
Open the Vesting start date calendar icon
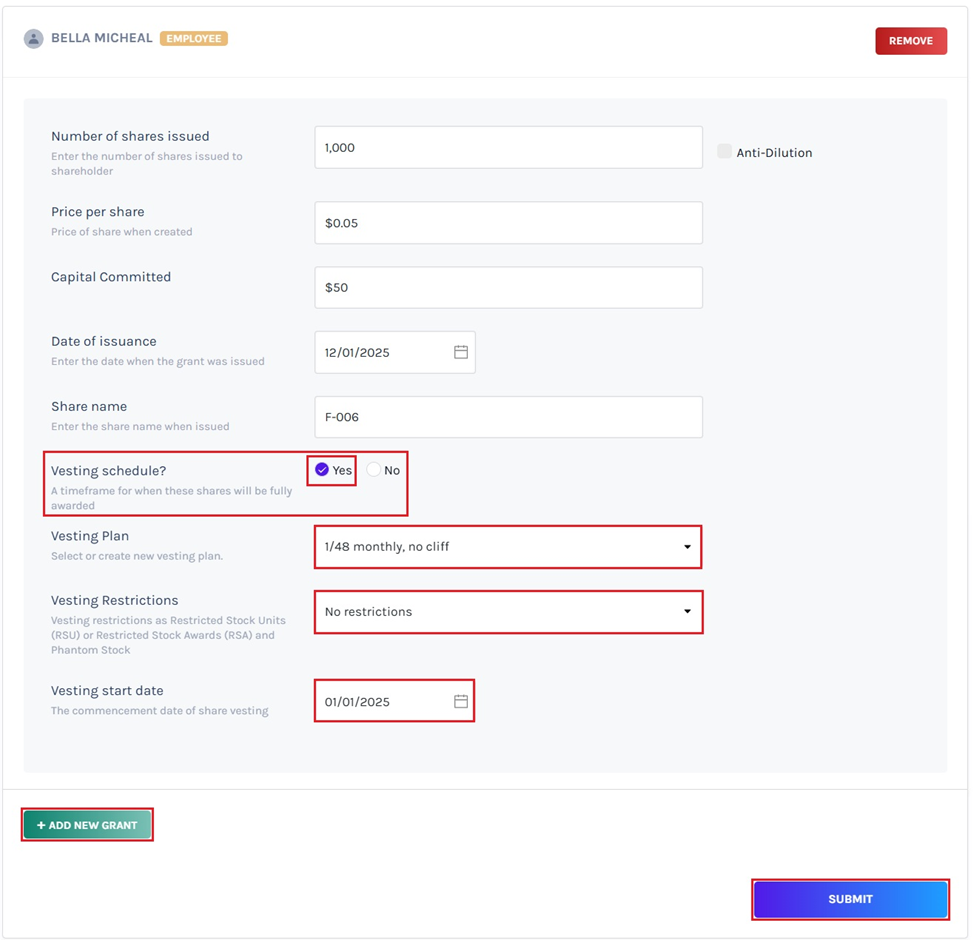coord(461,701)
